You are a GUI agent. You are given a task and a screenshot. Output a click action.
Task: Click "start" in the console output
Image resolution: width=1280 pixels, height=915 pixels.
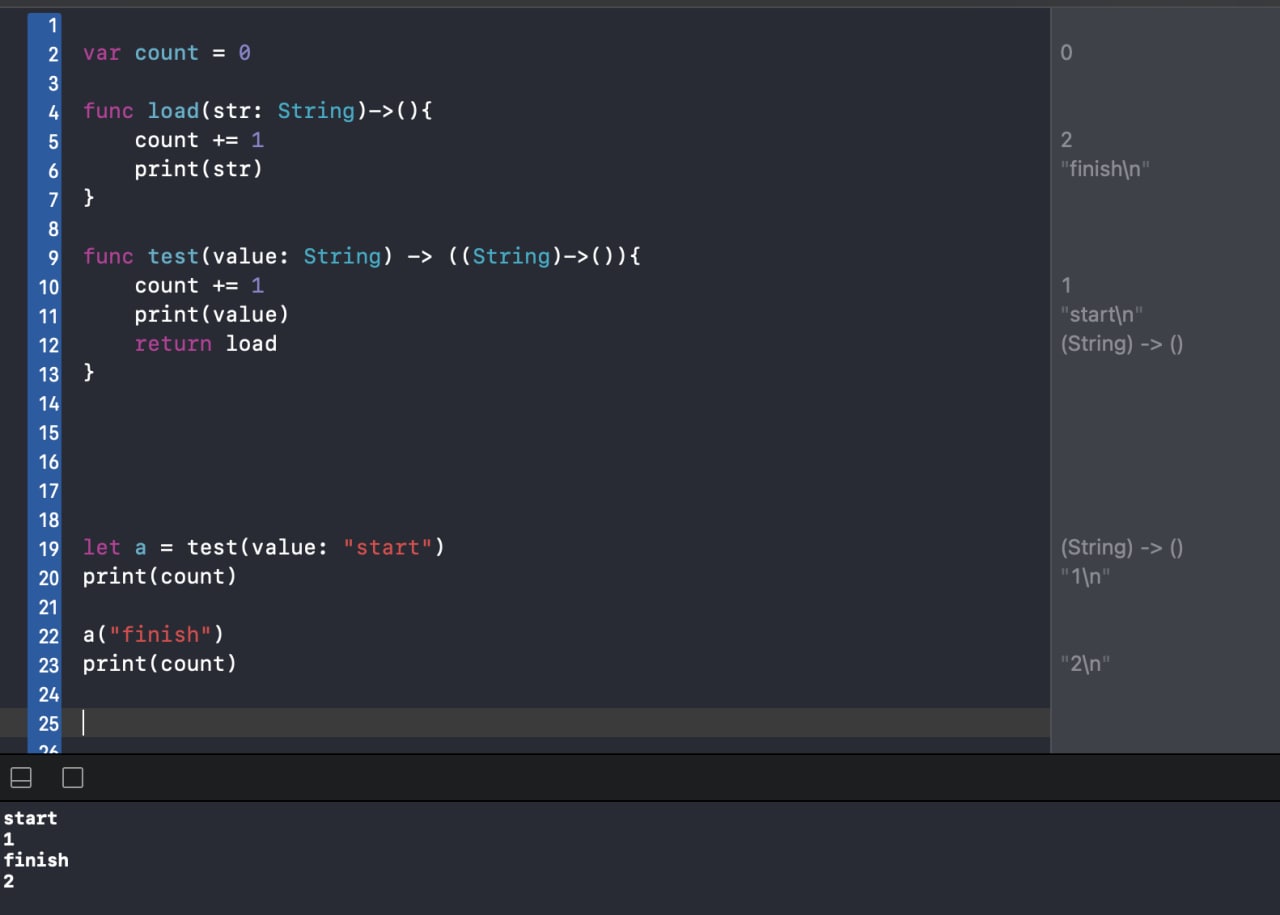[30, 818]
